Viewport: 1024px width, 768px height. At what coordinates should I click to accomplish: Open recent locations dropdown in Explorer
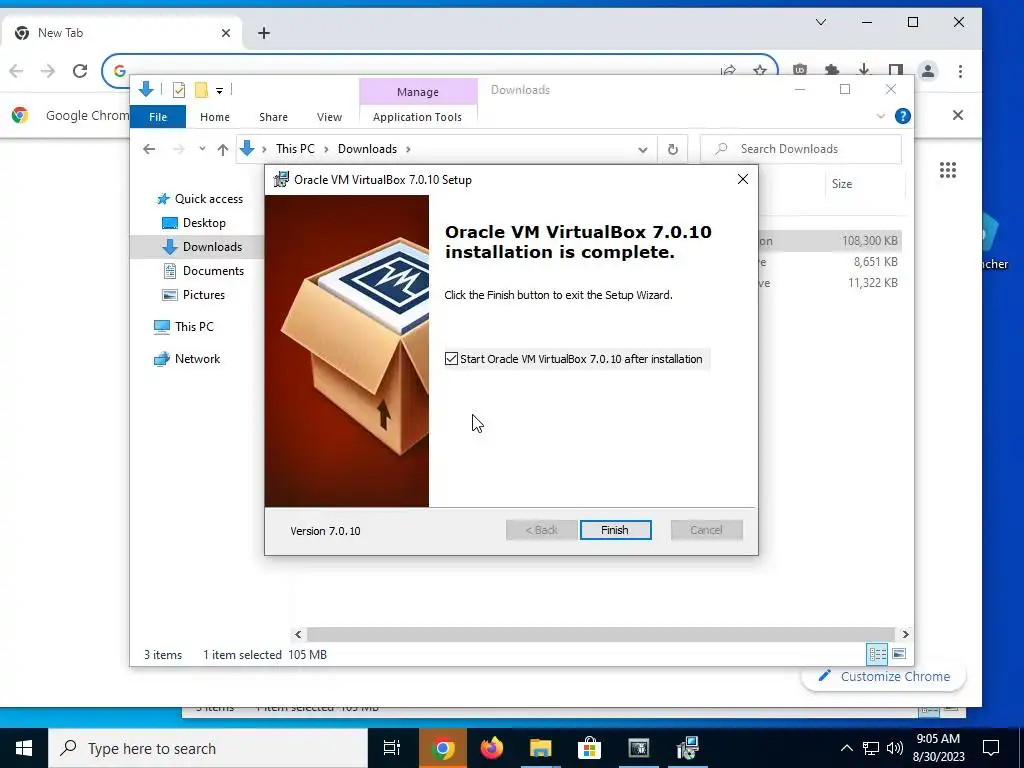(202, 149)
